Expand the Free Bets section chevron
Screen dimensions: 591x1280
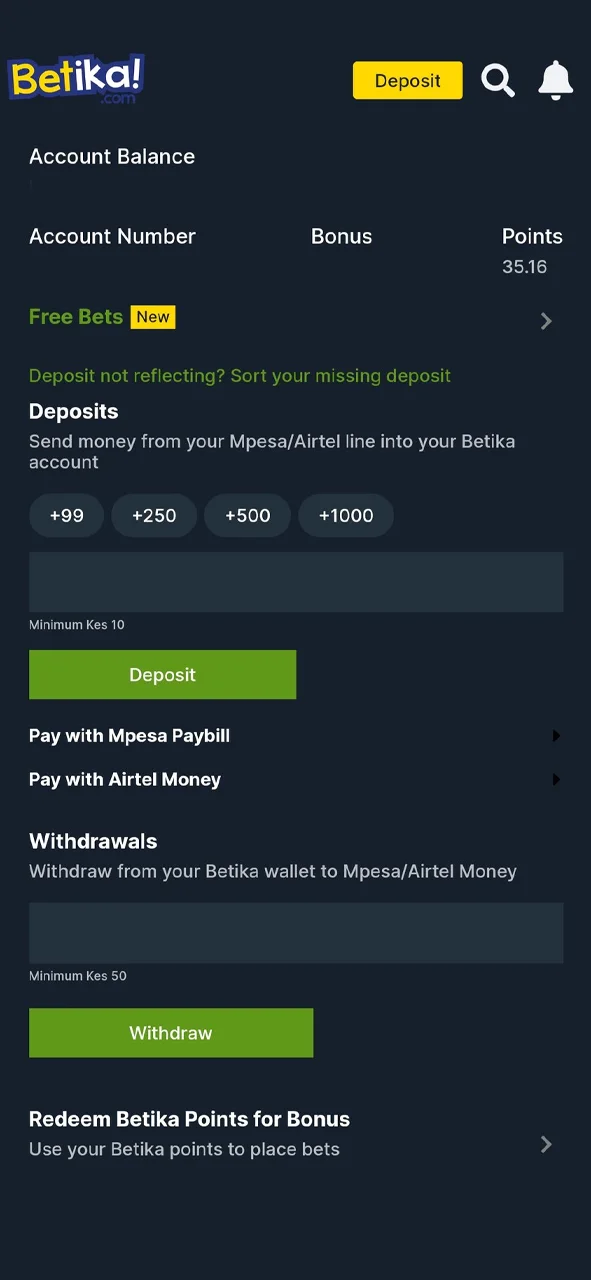click(x=545, y=321)
